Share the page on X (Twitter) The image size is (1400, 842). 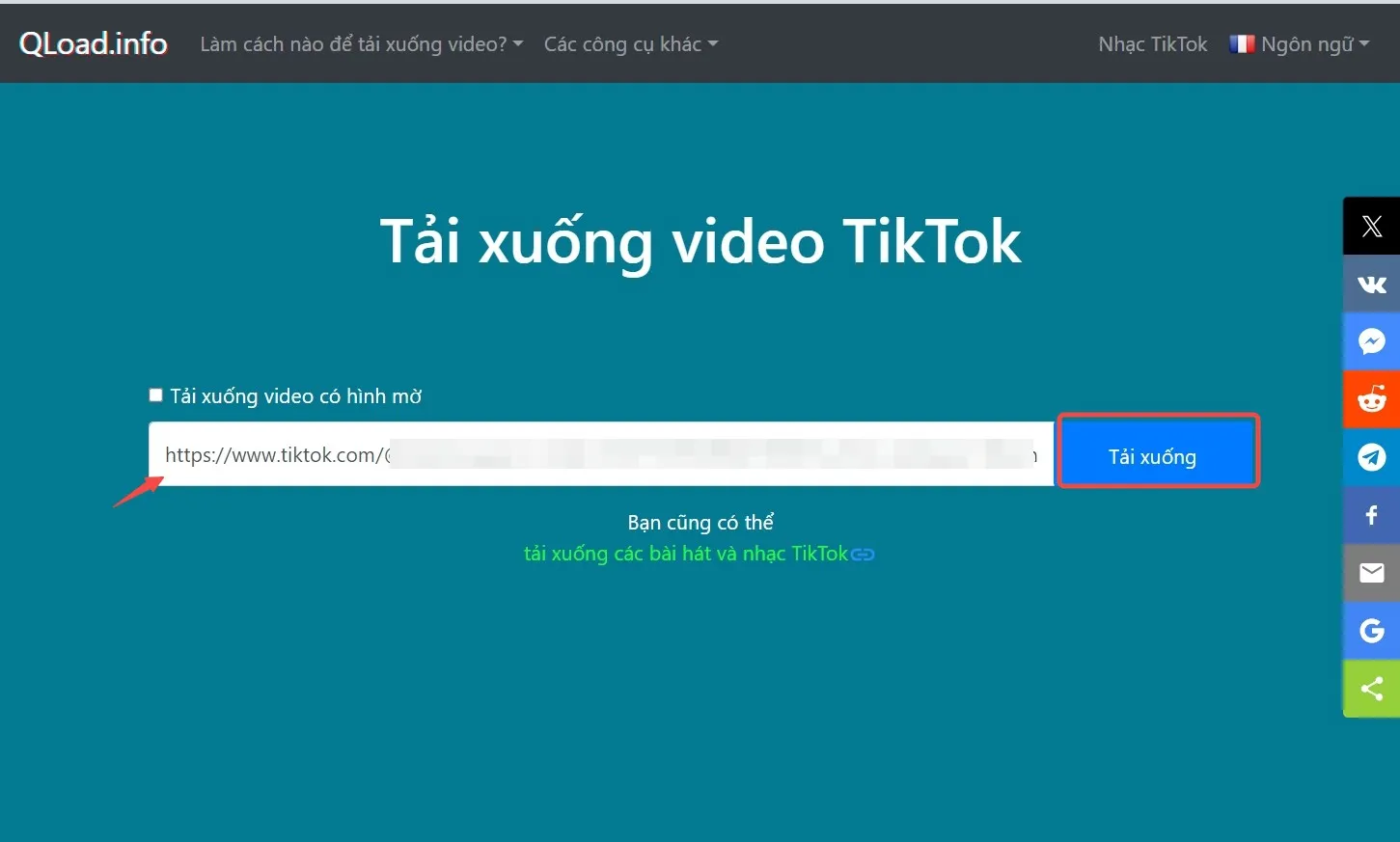[1371, 227]
